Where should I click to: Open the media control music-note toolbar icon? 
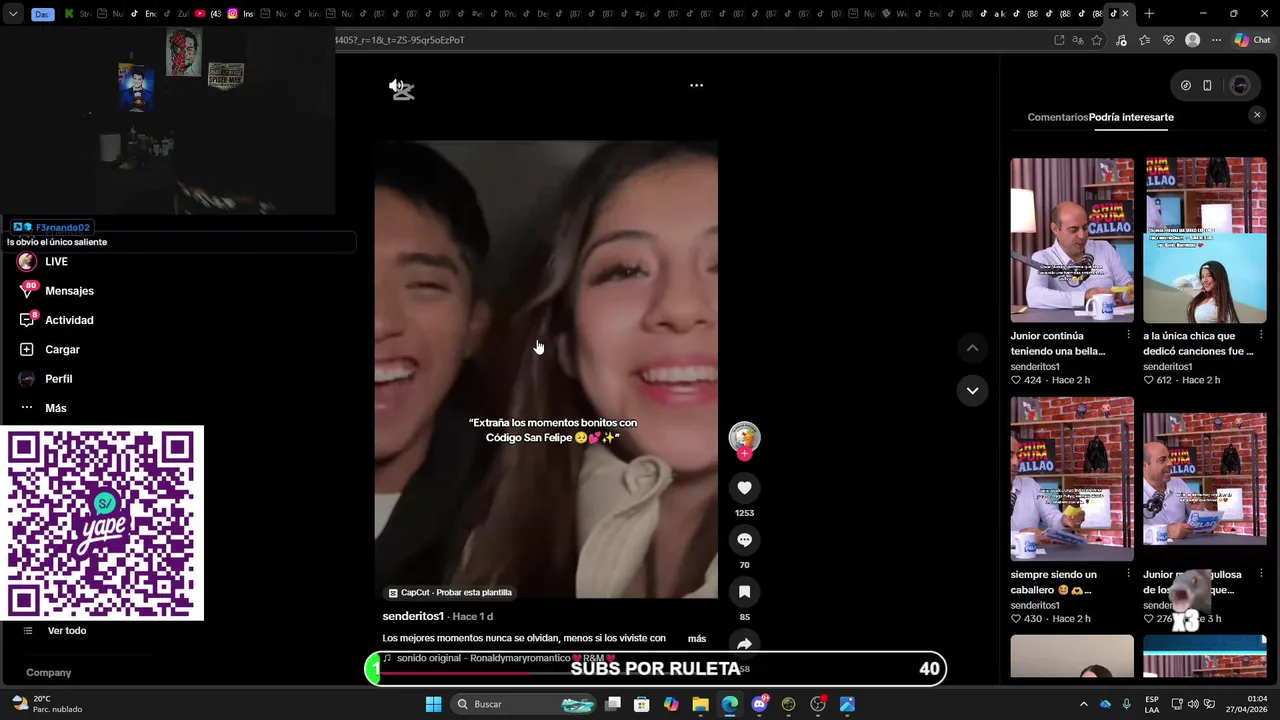coord(1121,40)
